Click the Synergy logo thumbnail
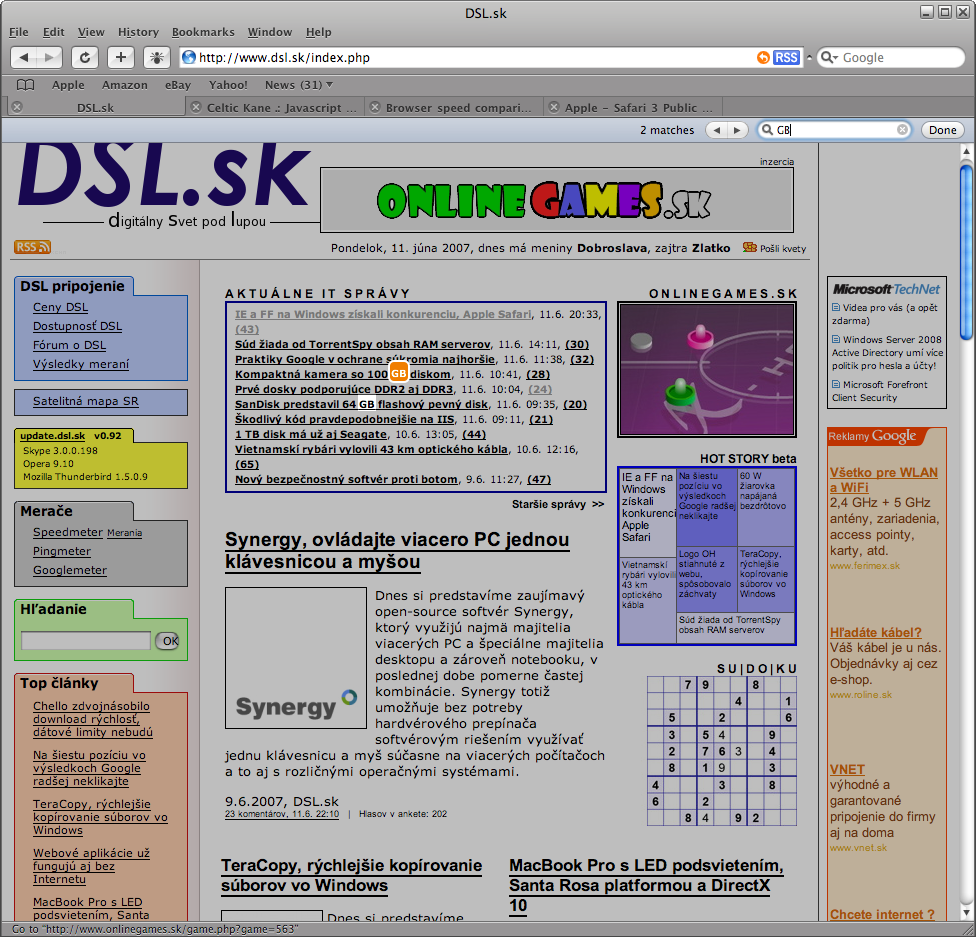This screenshot has height=937, width=976. (296, 658)
